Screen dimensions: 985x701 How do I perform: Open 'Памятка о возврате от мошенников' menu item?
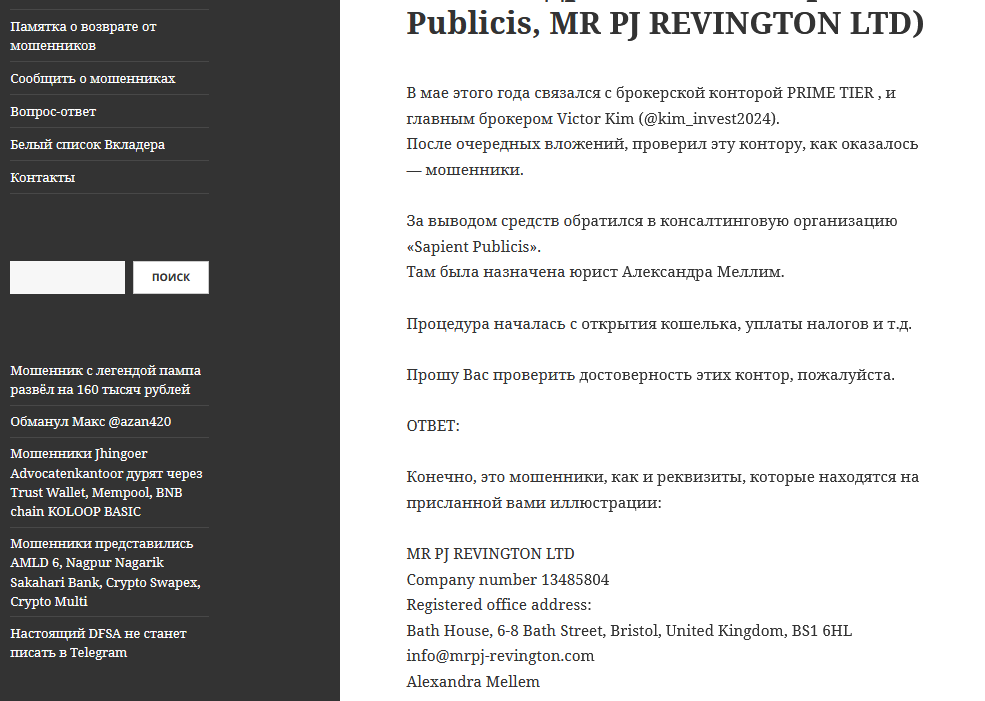[x=83, y=36]
